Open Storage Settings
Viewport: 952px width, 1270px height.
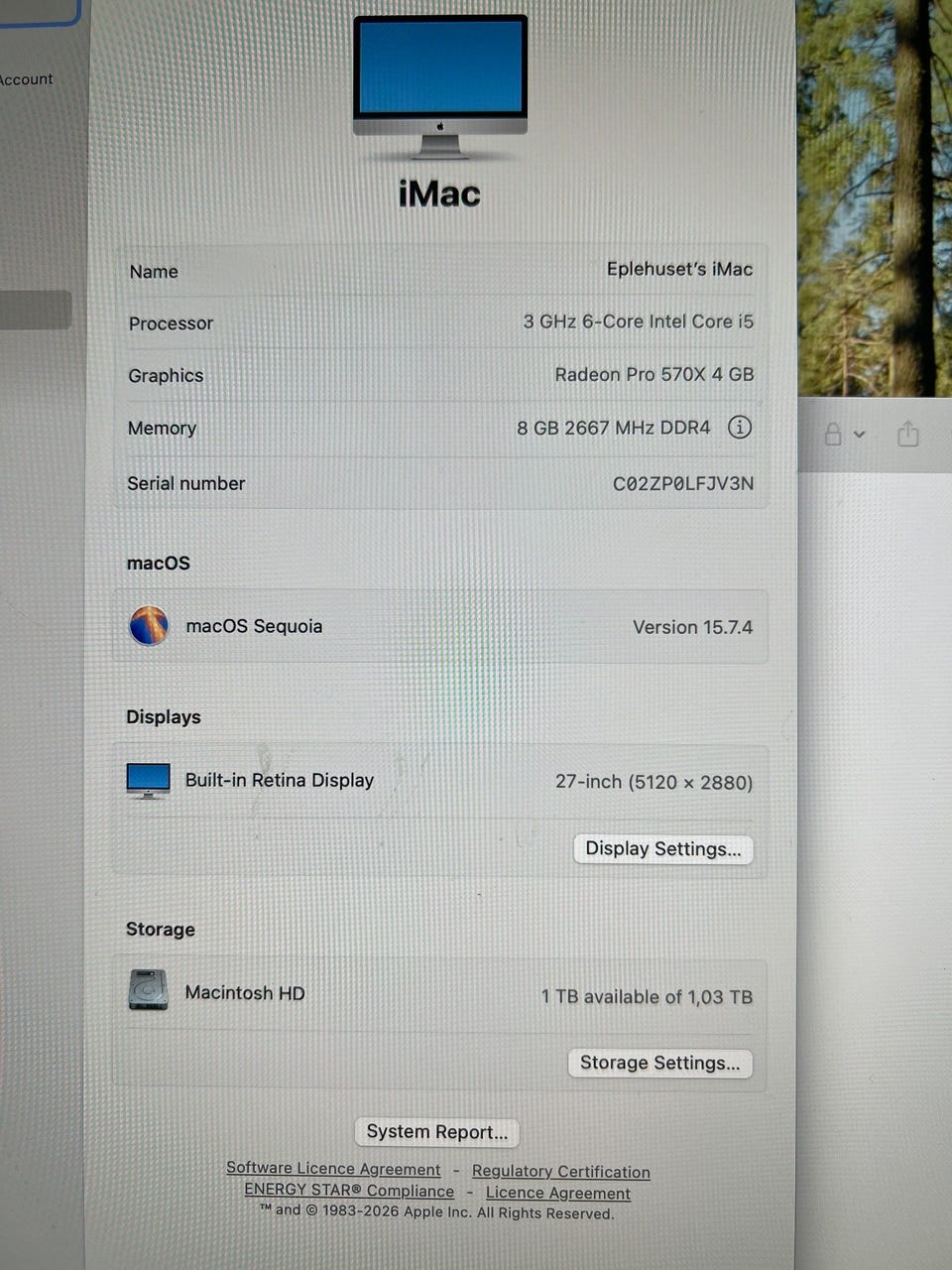(x=660, y=1063)
